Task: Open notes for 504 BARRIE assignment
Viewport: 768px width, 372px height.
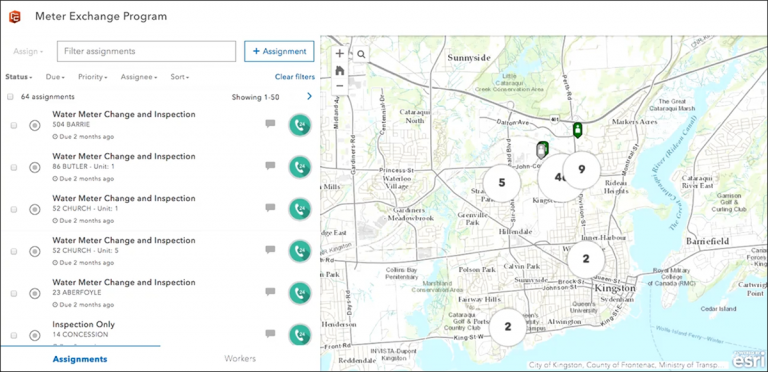Action: coord(270,124)
